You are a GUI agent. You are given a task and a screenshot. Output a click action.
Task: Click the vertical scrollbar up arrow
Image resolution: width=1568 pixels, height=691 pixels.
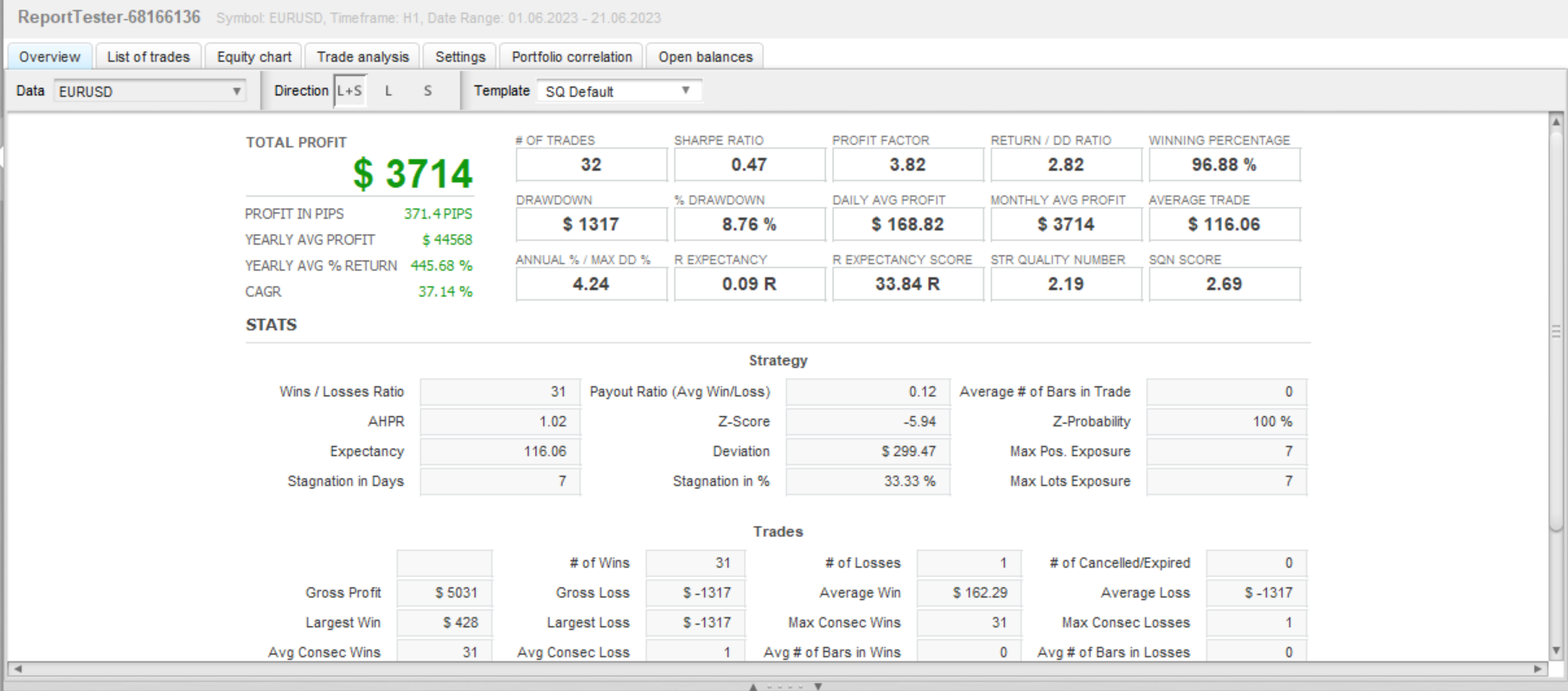coord(1556,121)
